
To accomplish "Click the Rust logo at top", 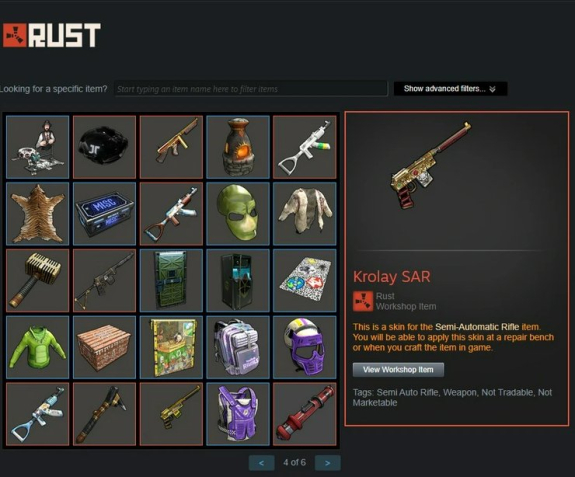I will pos(51,35).
